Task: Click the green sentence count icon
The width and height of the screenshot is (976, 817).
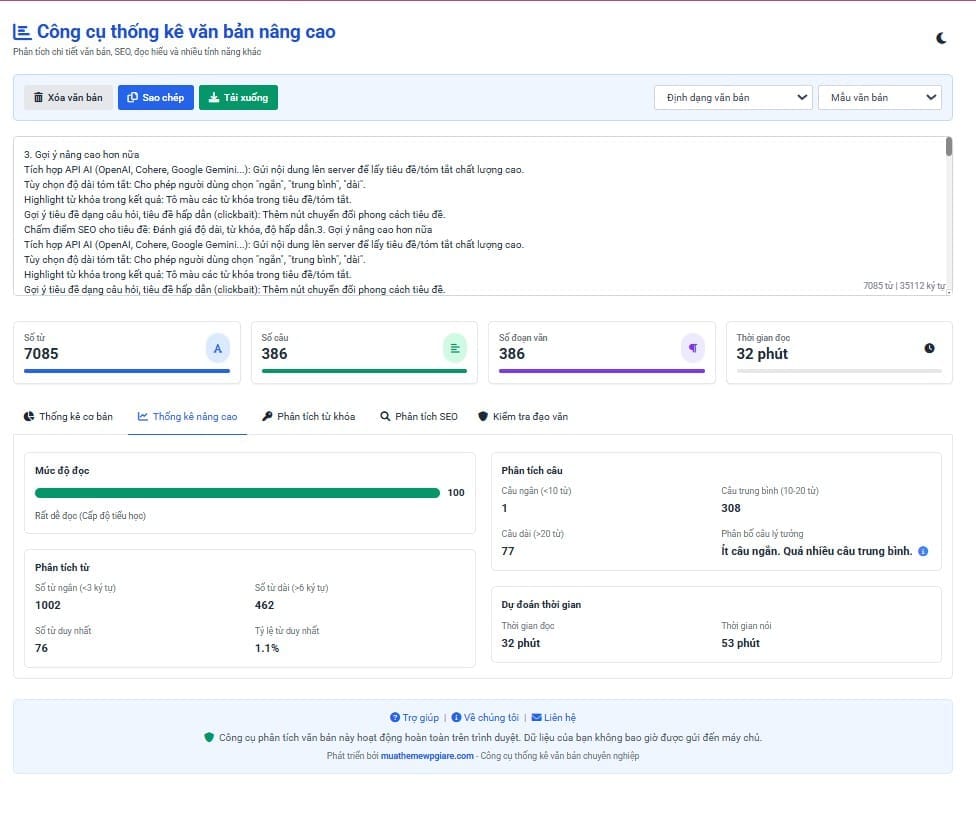Action: (x=455, y=348)
